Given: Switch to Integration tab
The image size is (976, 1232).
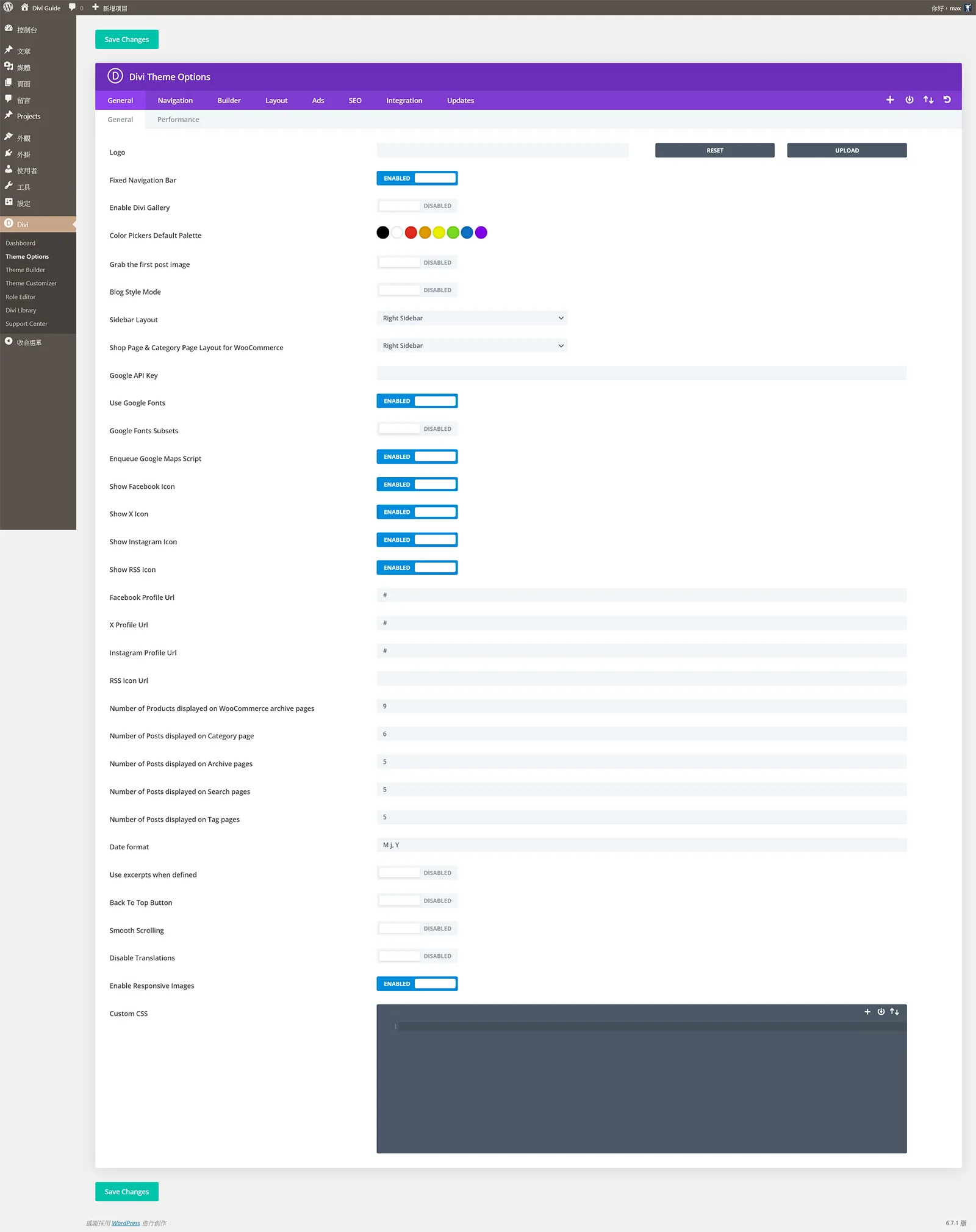Looking at the screenshot, I should tap(404, 101).
